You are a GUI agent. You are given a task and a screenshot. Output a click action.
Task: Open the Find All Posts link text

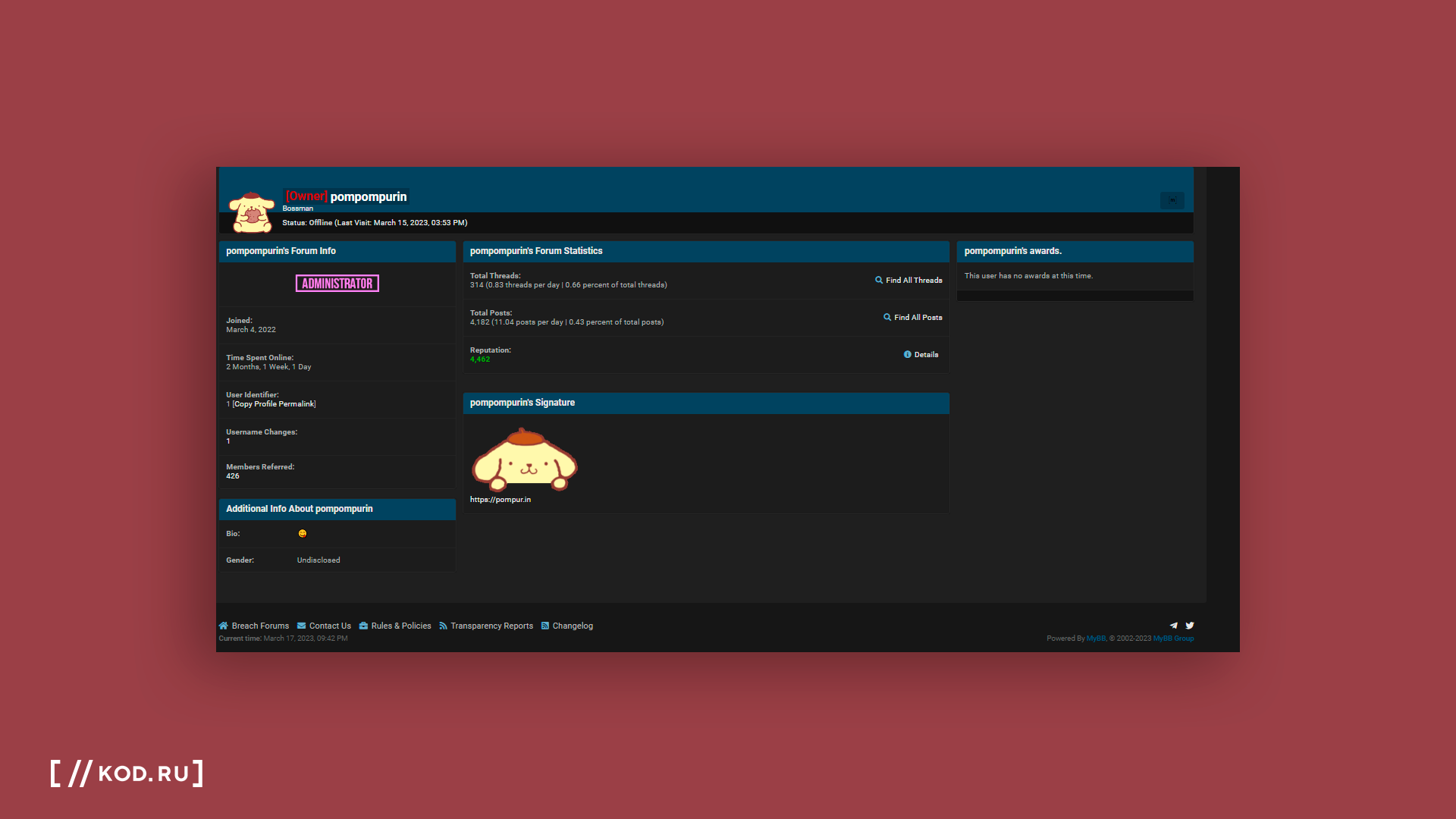[918, 318]
